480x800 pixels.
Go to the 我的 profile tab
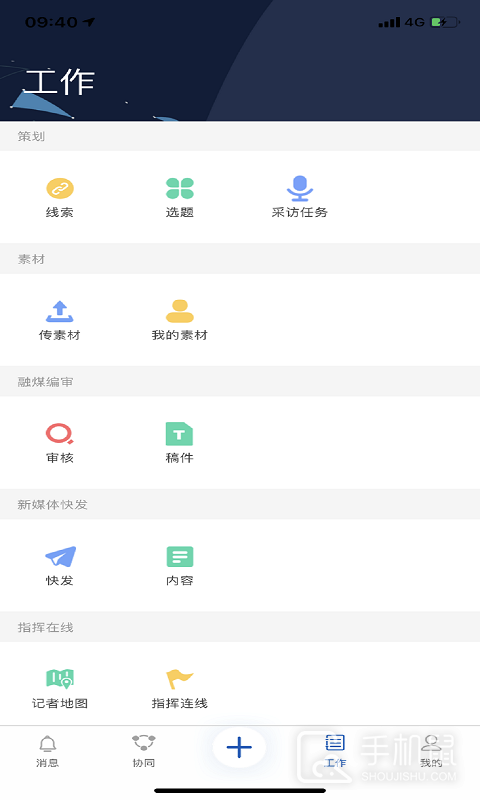(431, 752)
